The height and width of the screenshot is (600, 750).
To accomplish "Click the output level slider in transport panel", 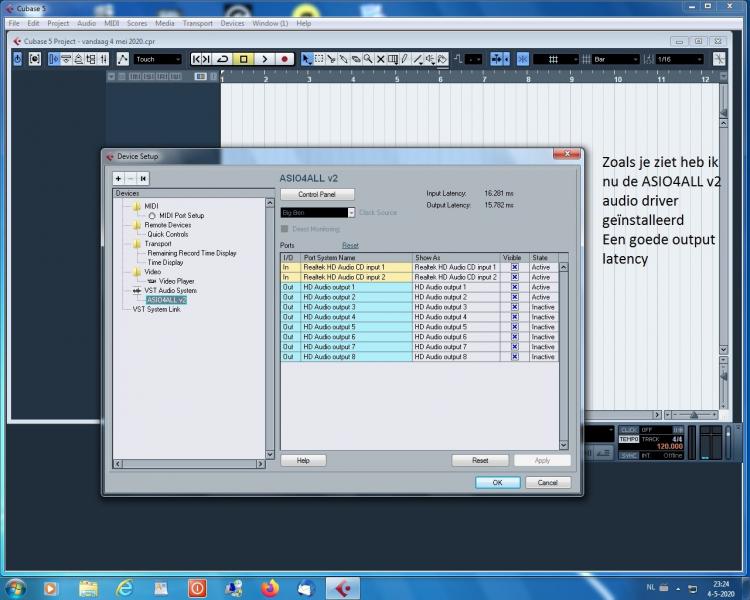I will [728, 433].
